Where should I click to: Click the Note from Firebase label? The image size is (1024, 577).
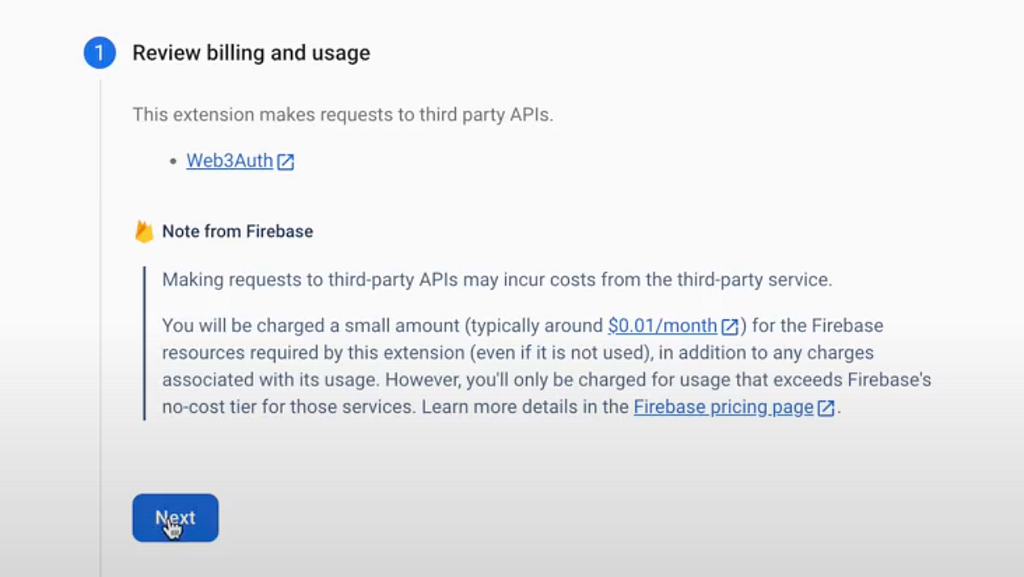click(x=237, y=231)
